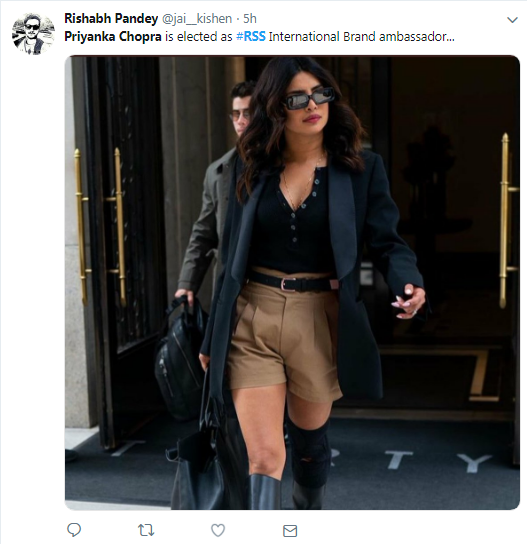Click the 'is elected as' tweet text
The image size is (527, 544).
click(198, 36)
